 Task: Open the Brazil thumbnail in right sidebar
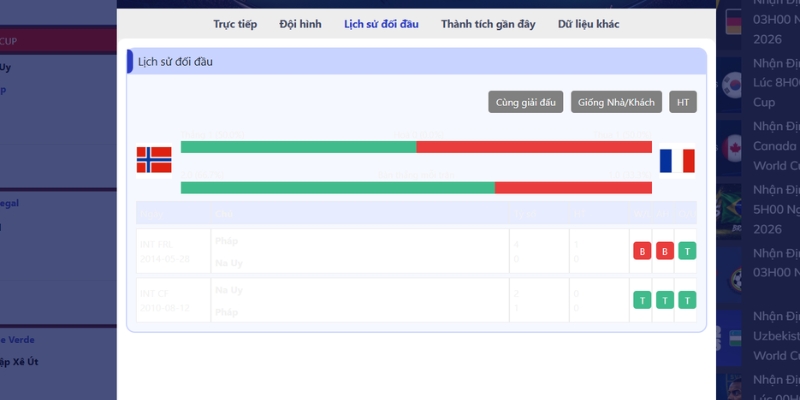tap(729, 212)
